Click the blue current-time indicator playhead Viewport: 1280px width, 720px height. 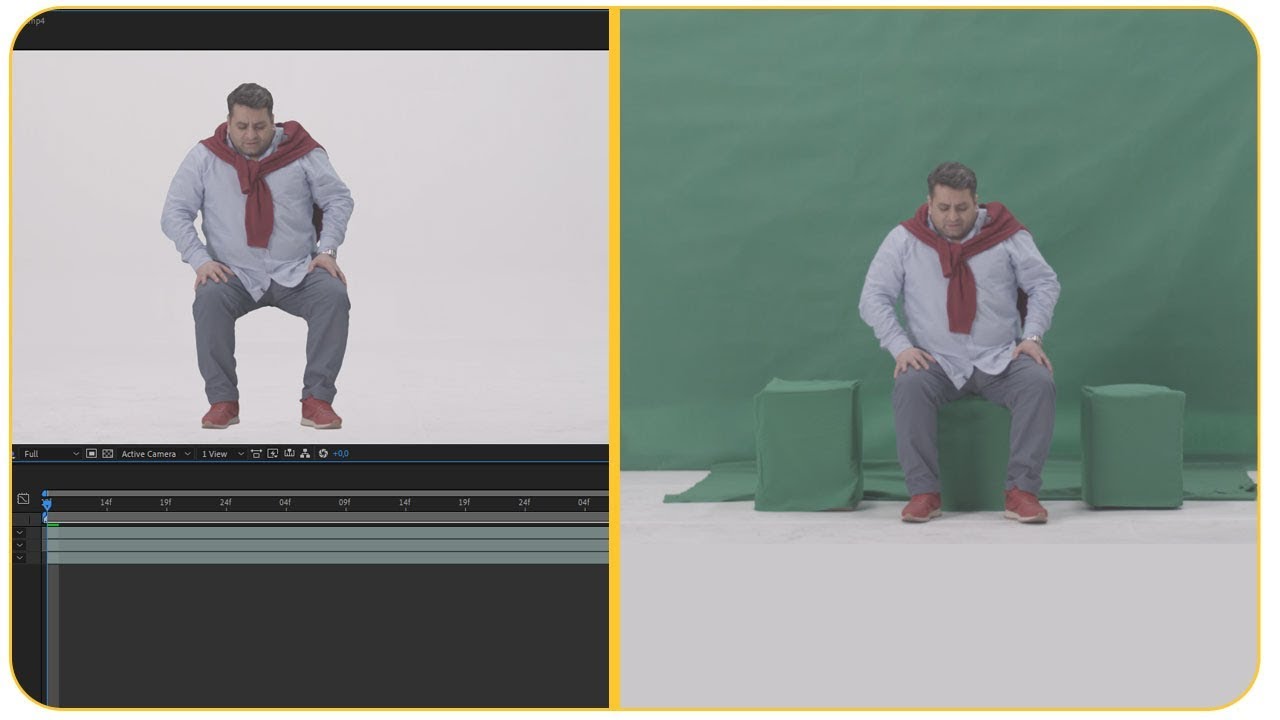click(46, 504)
